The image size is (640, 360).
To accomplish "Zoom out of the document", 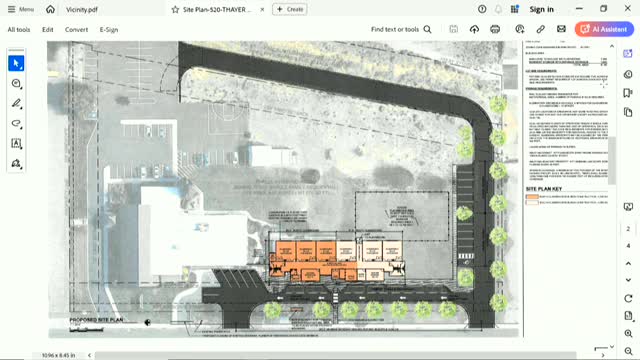I will click(628, 351).
